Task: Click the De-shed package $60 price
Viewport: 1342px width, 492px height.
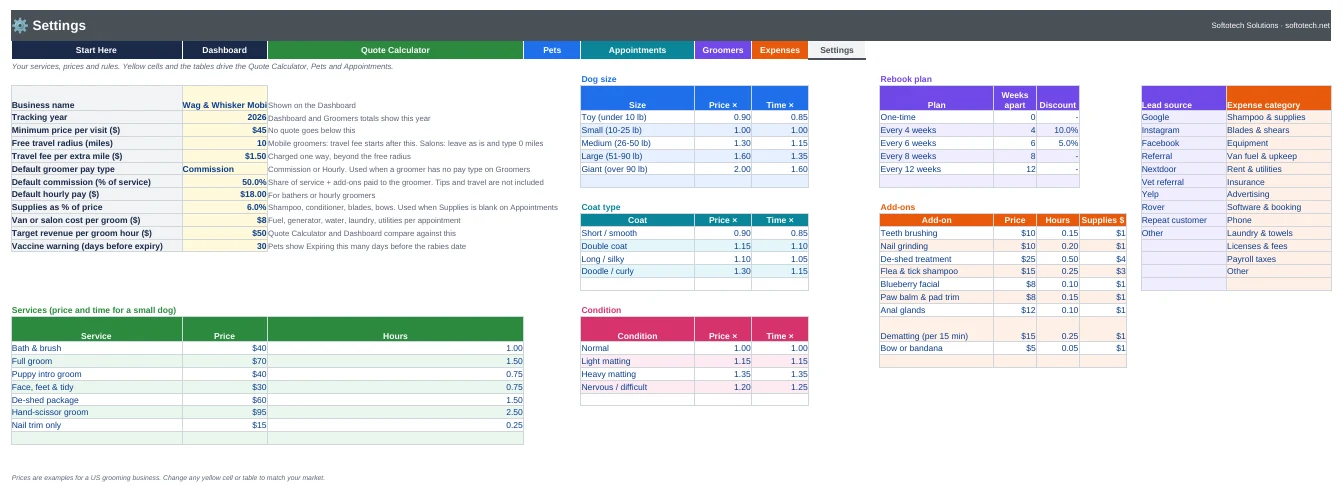Action: point(225,399)
